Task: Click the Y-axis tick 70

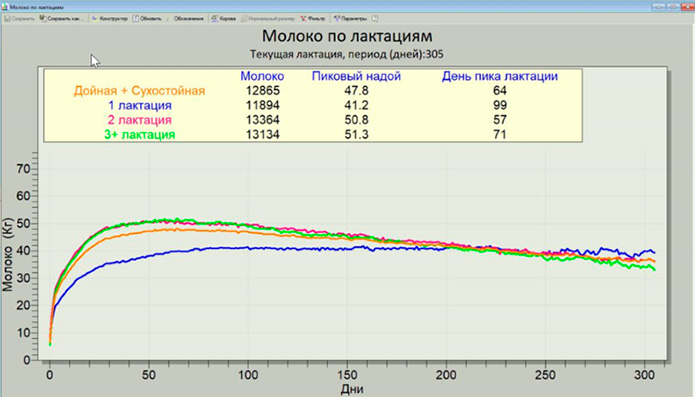Action: pyautogui.click(x=23, y=169)
